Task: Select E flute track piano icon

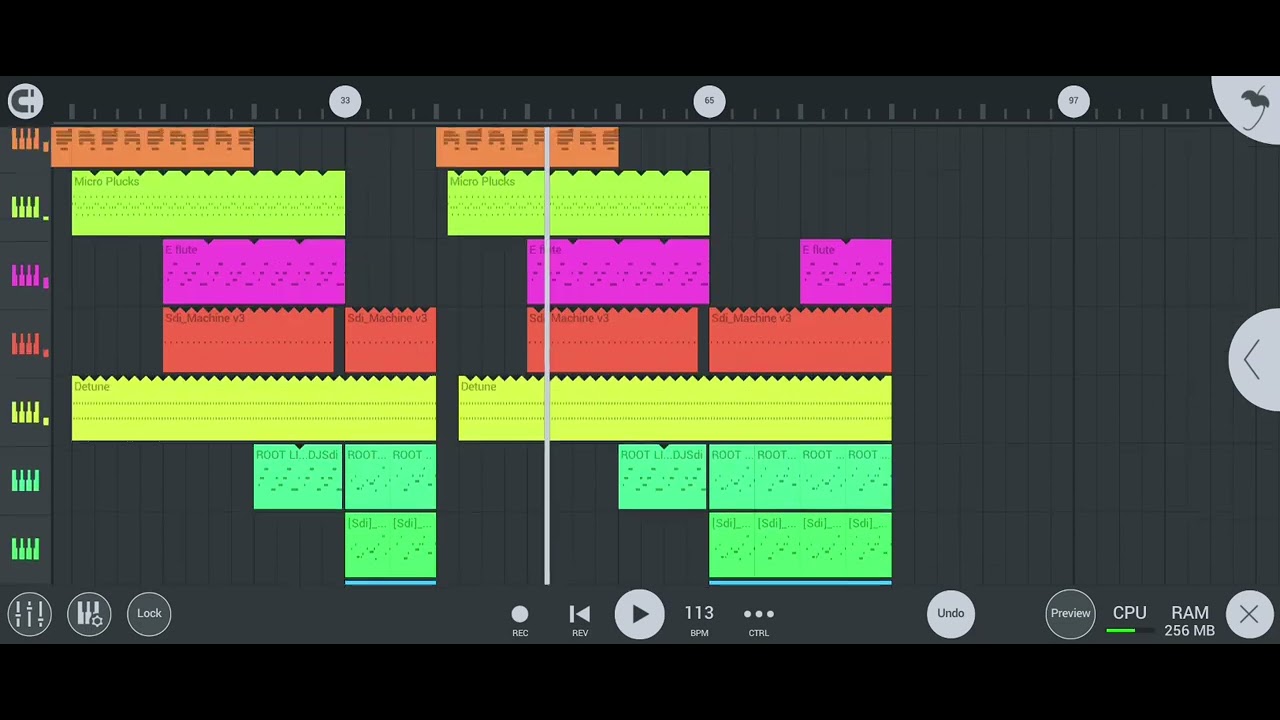Action: 27,275
